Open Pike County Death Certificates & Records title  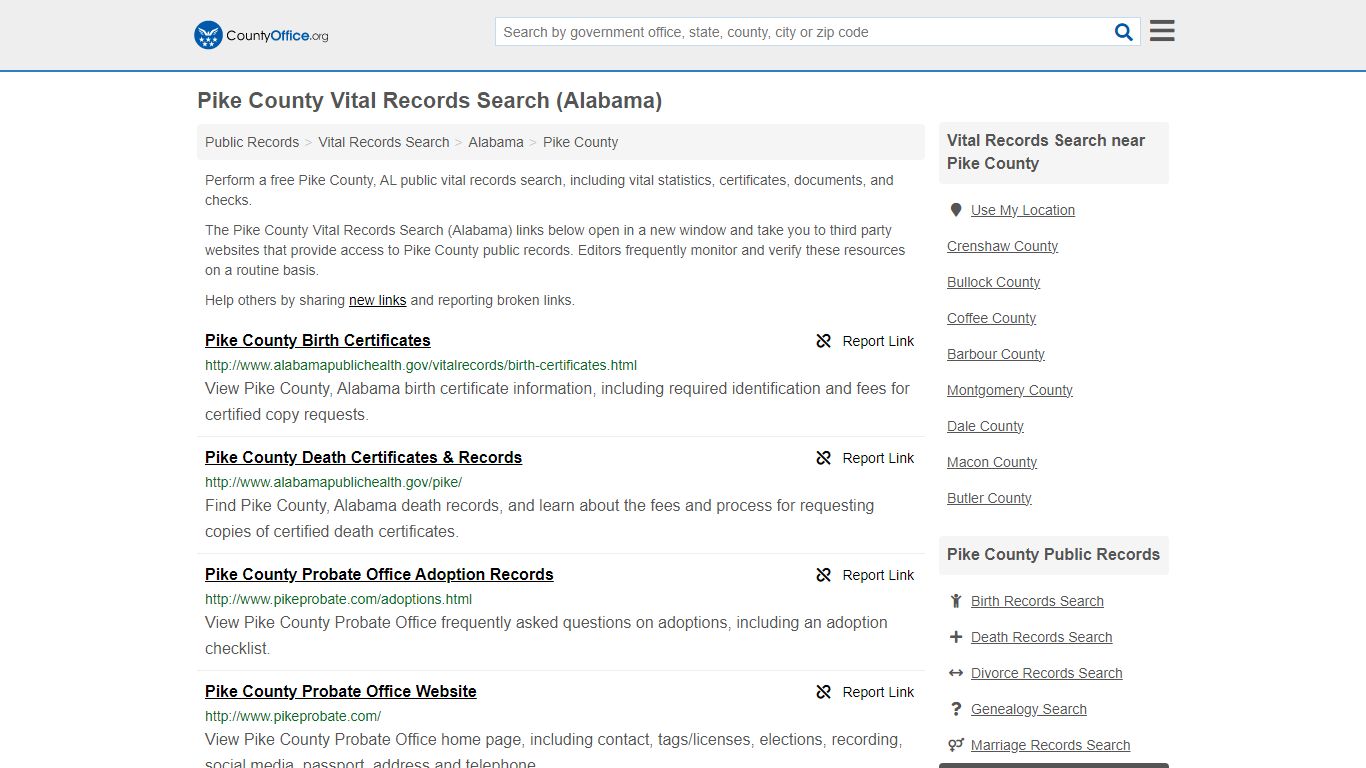coord(363,457)
